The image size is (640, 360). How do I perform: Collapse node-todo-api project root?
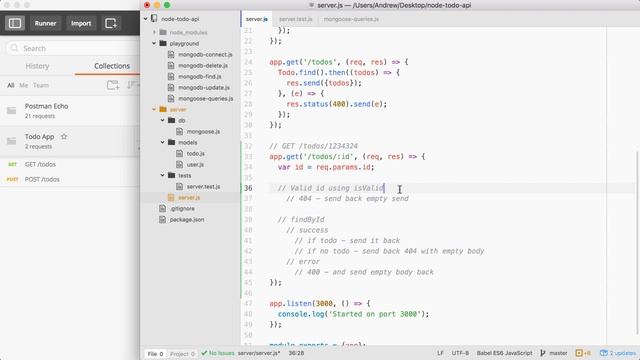click(145, 19)
